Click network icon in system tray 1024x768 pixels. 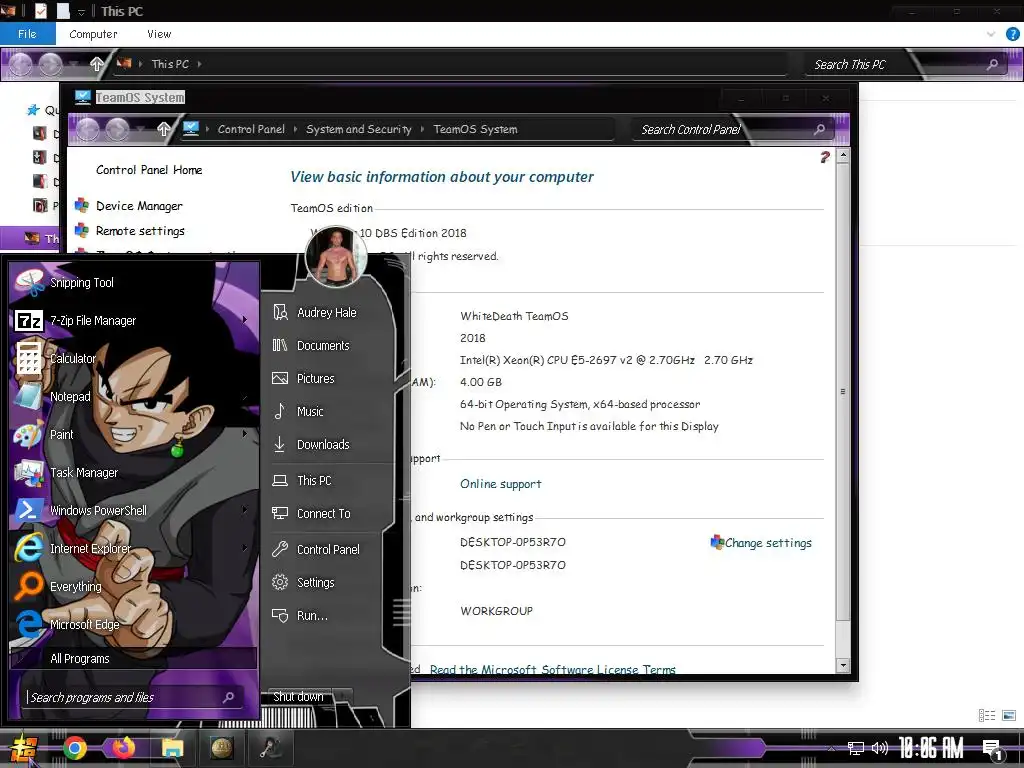[856, 748]
